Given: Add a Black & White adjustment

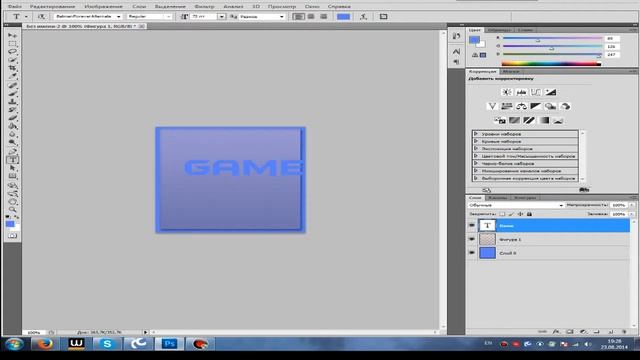Looking at the screenshot, I should click(536, 106).
